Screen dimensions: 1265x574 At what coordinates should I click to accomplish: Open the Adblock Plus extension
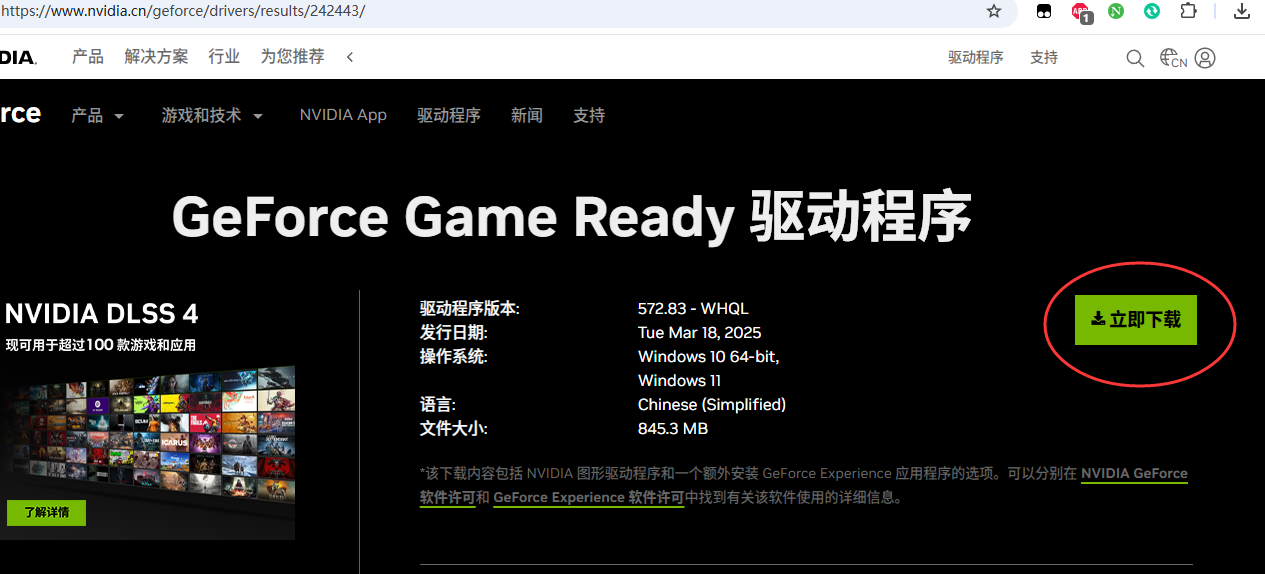click(x=1080, y=12)
